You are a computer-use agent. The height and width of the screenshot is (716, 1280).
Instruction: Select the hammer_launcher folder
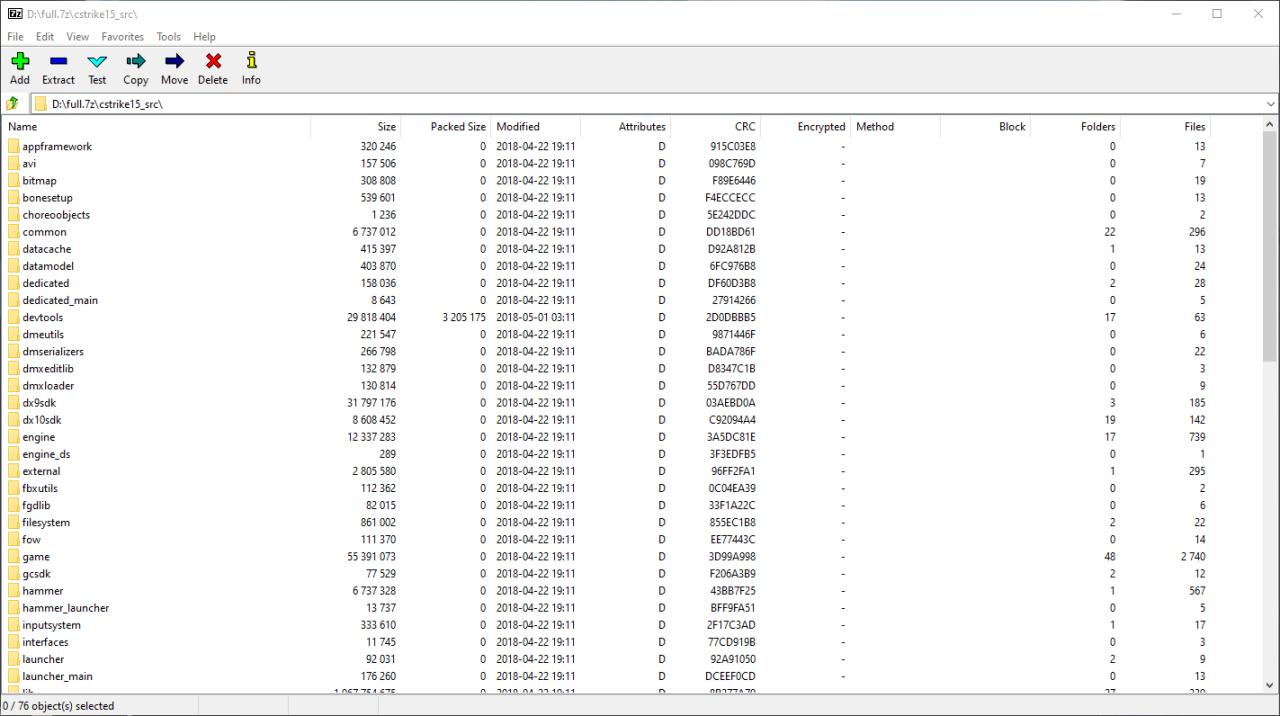coord(66,608)
